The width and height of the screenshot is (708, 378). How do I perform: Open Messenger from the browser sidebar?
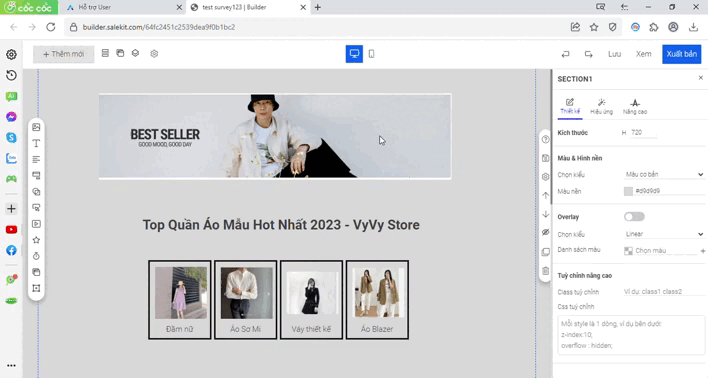pos(11,117)
